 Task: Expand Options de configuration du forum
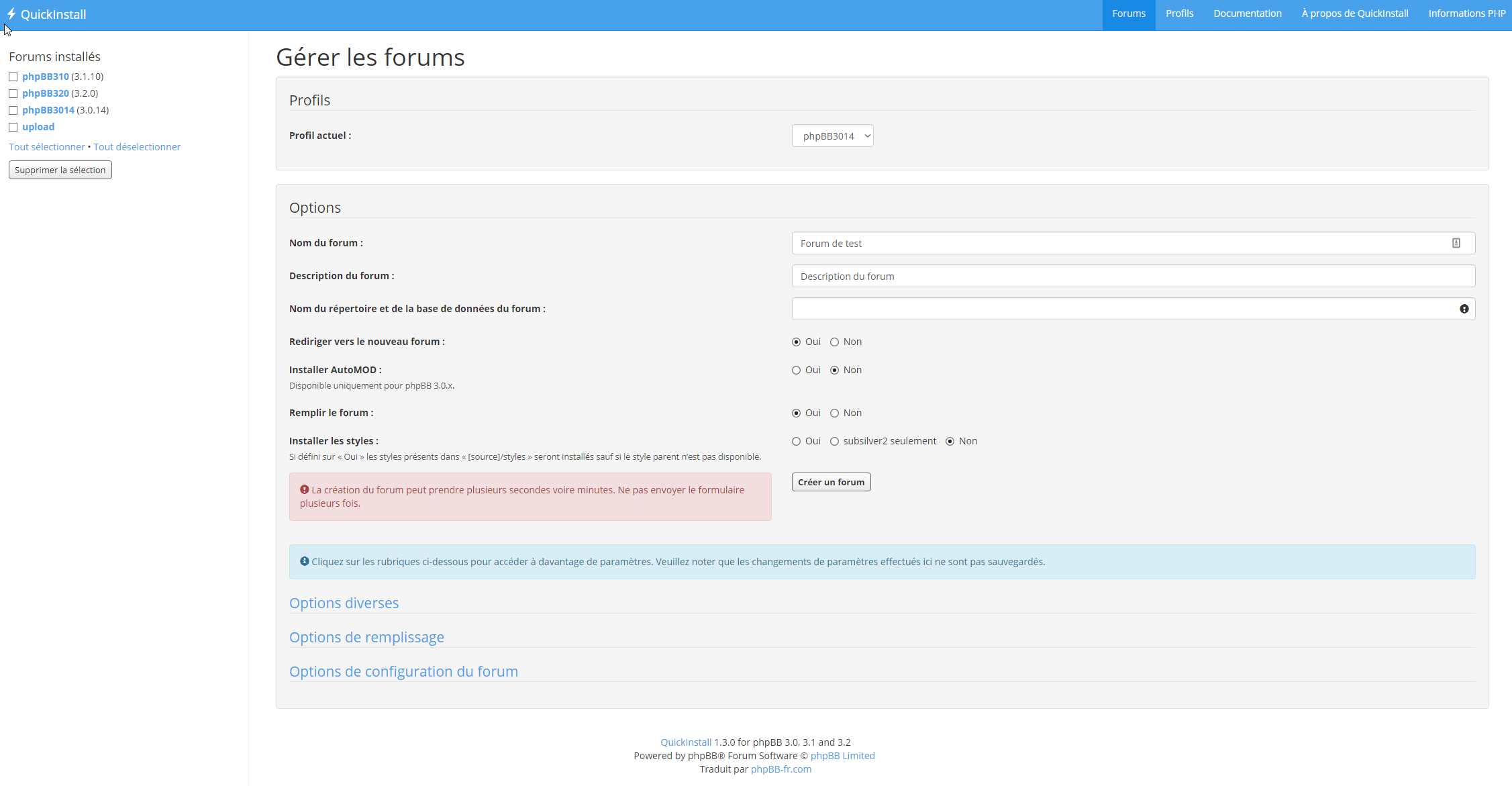pos(403,671)
